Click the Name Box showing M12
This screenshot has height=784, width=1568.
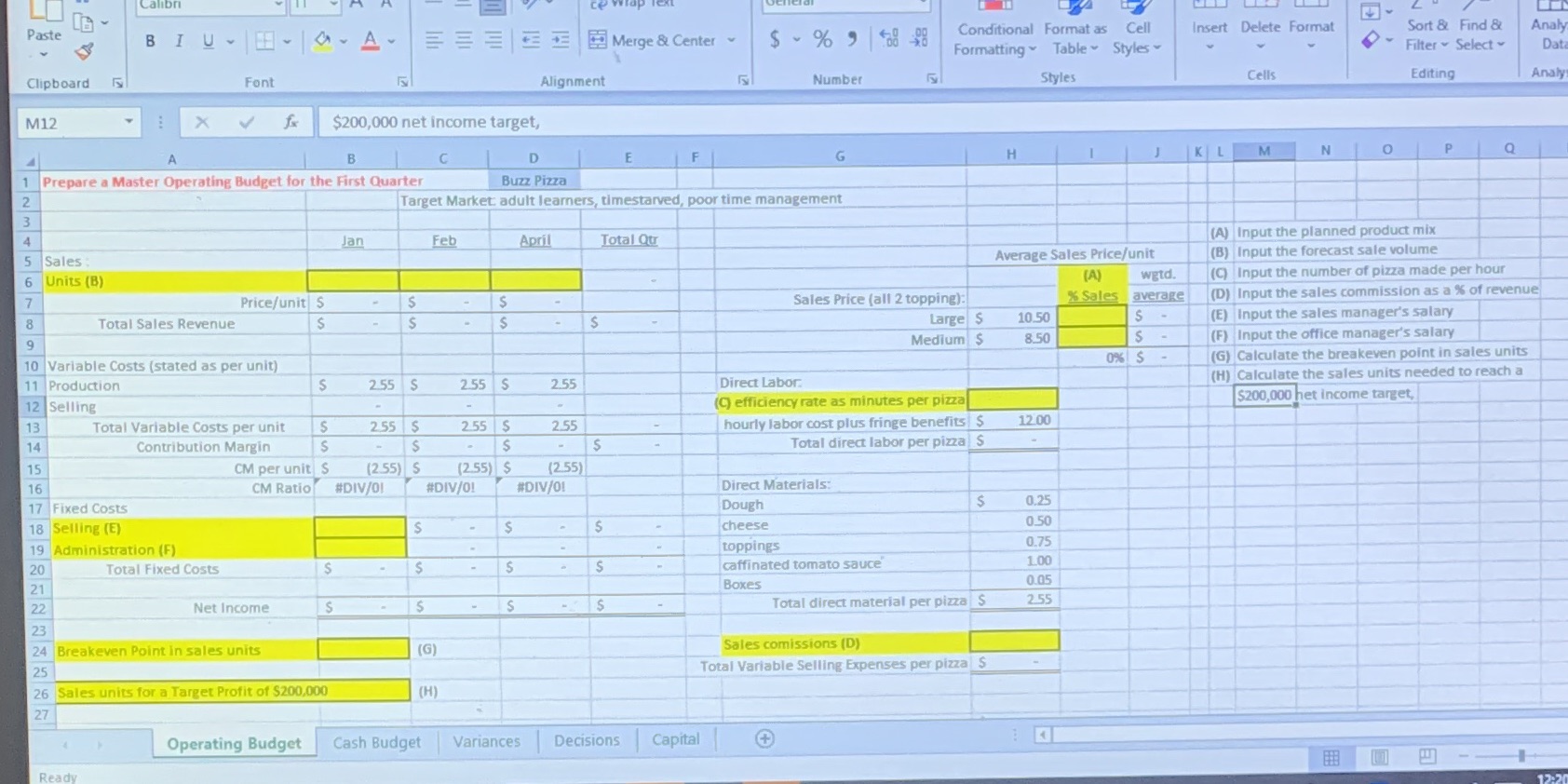click(78, 123)
